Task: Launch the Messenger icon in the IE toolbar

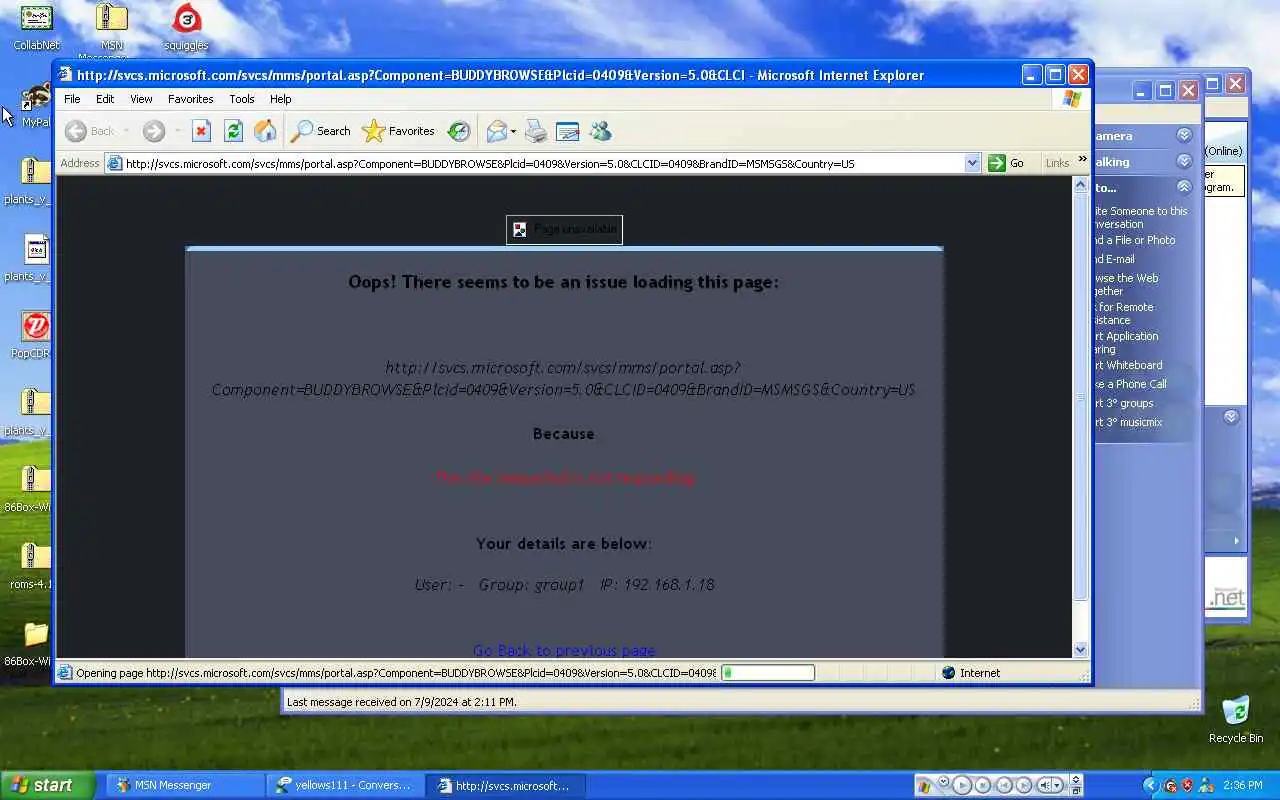Action: point(600,131)
